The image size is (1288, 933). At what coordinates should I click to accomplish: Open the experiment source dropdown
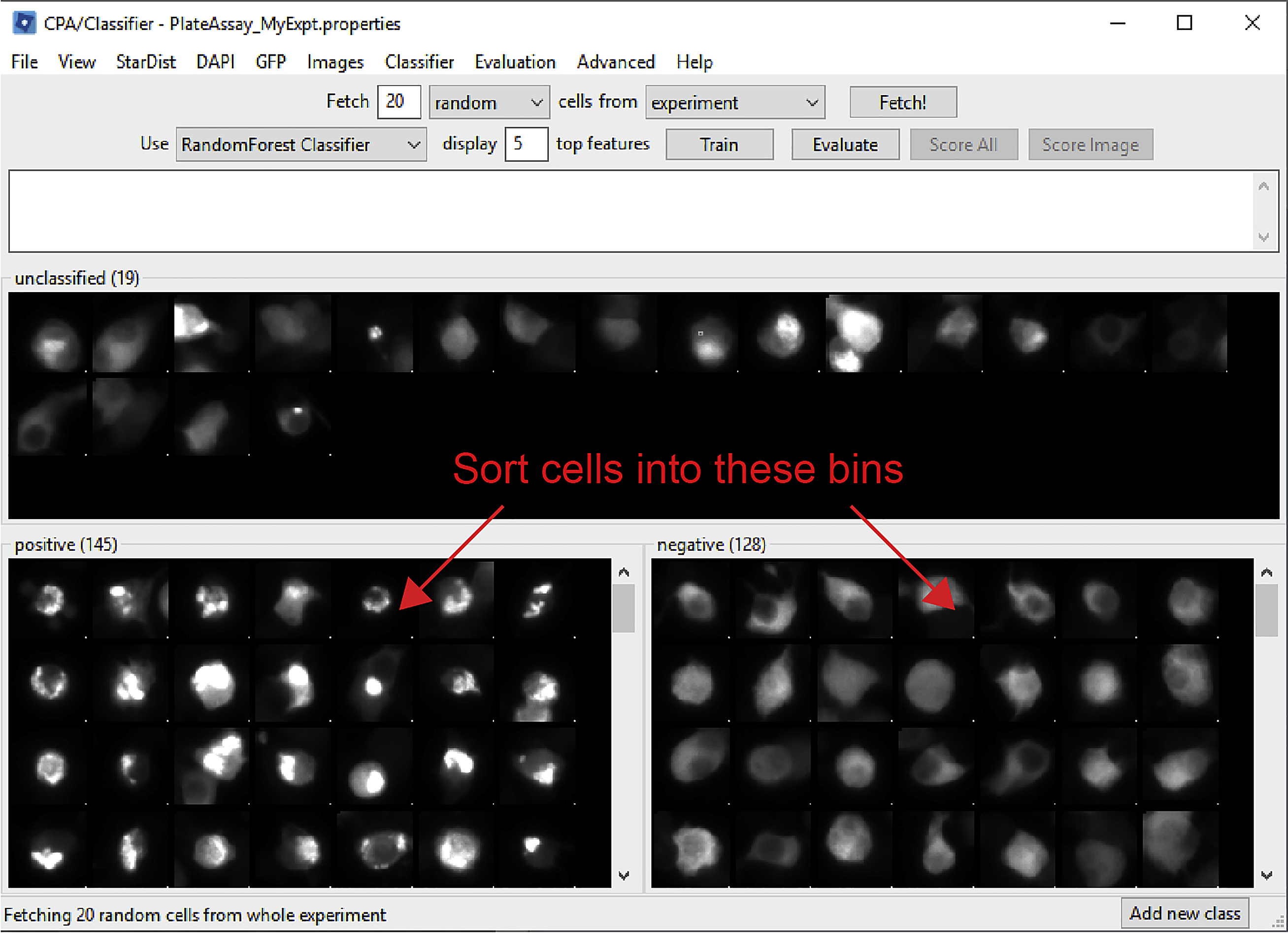(735, 102)
